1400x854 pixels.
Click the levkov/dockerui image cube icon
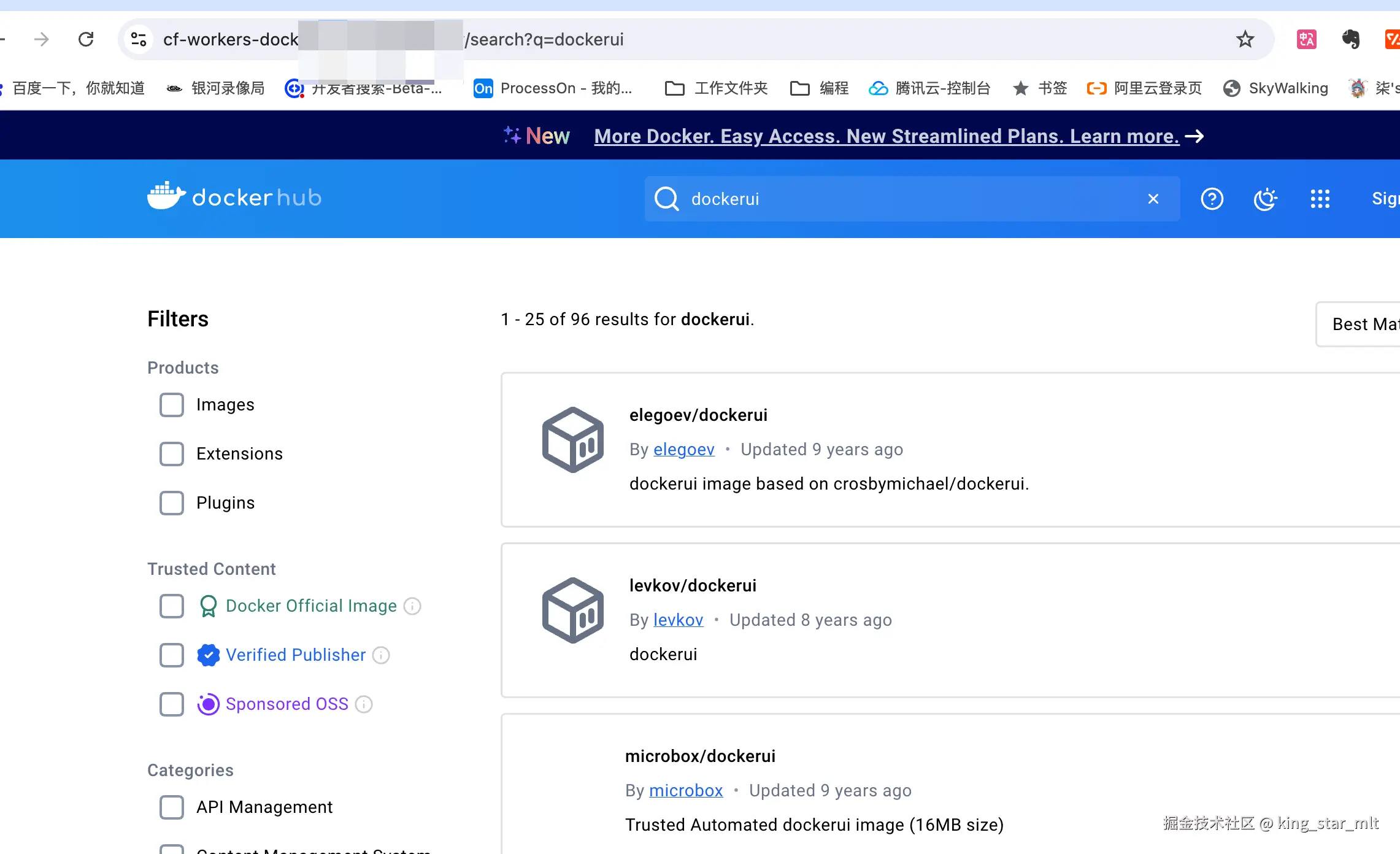(573, 610)
